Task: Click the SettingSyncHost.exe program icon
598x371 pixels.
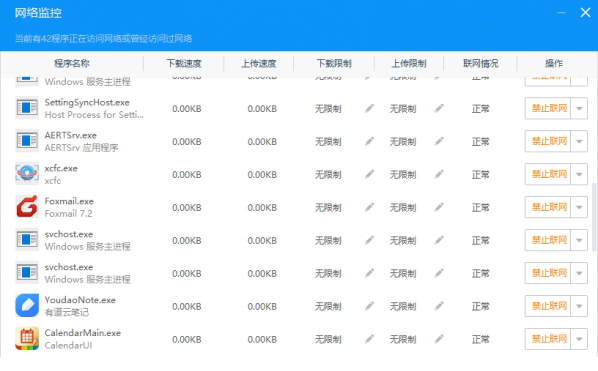Action: click(x=27, y=108)
